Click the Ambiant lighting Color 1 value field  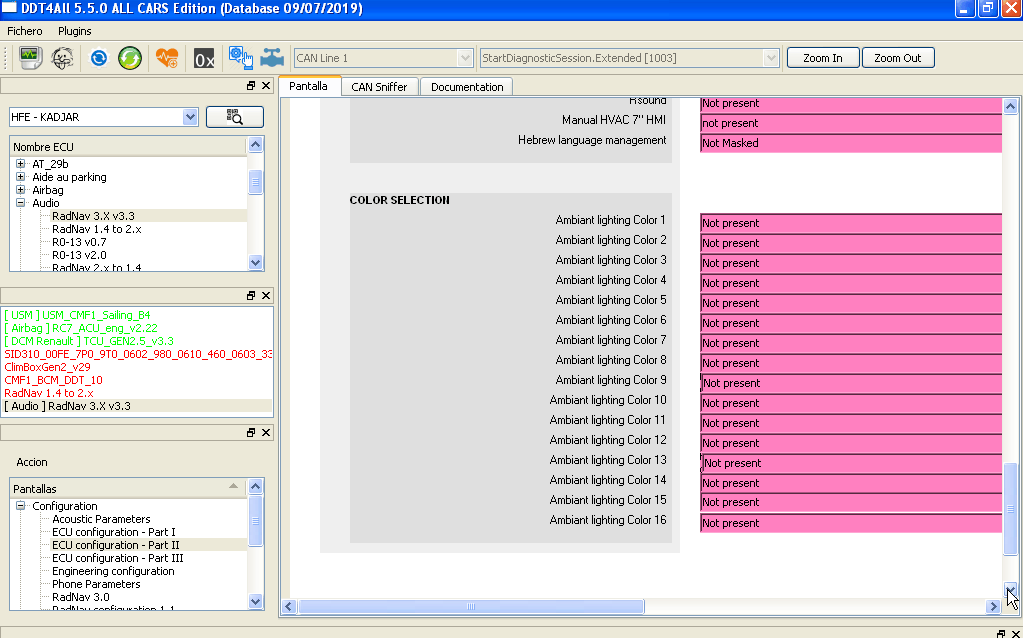click(x=851, y=223)
